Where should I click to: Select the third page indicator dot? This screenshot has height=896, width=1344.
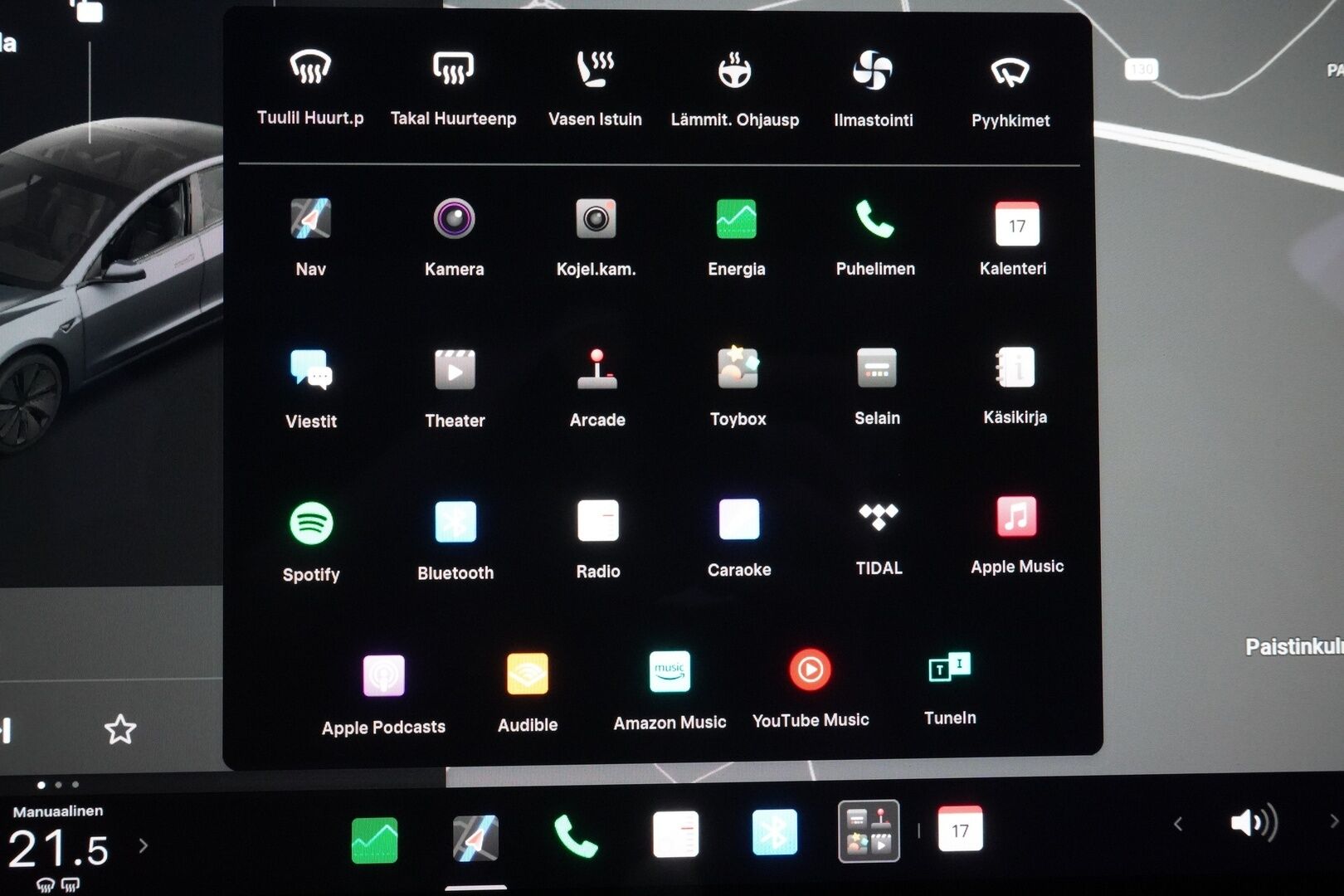(75, 785)
